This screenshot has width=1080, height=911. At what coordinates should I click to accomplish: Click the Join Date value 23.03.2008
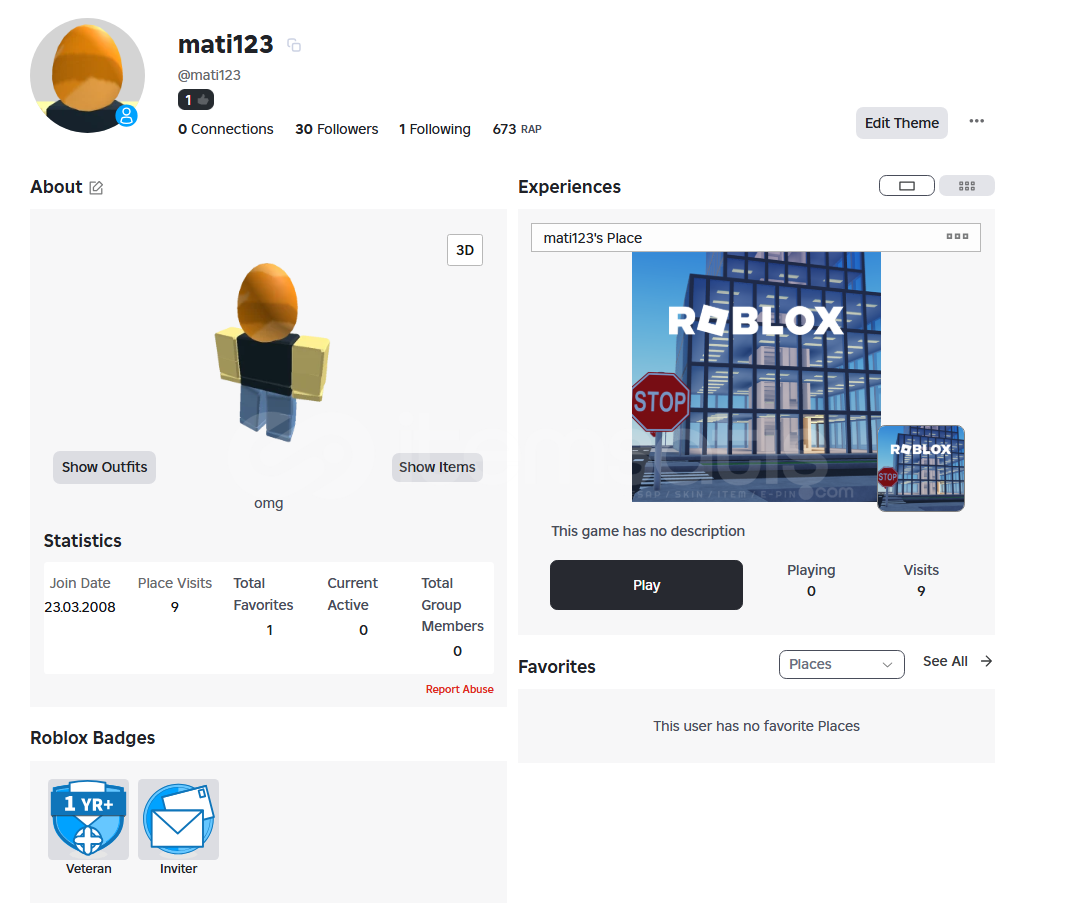[80, 607]
